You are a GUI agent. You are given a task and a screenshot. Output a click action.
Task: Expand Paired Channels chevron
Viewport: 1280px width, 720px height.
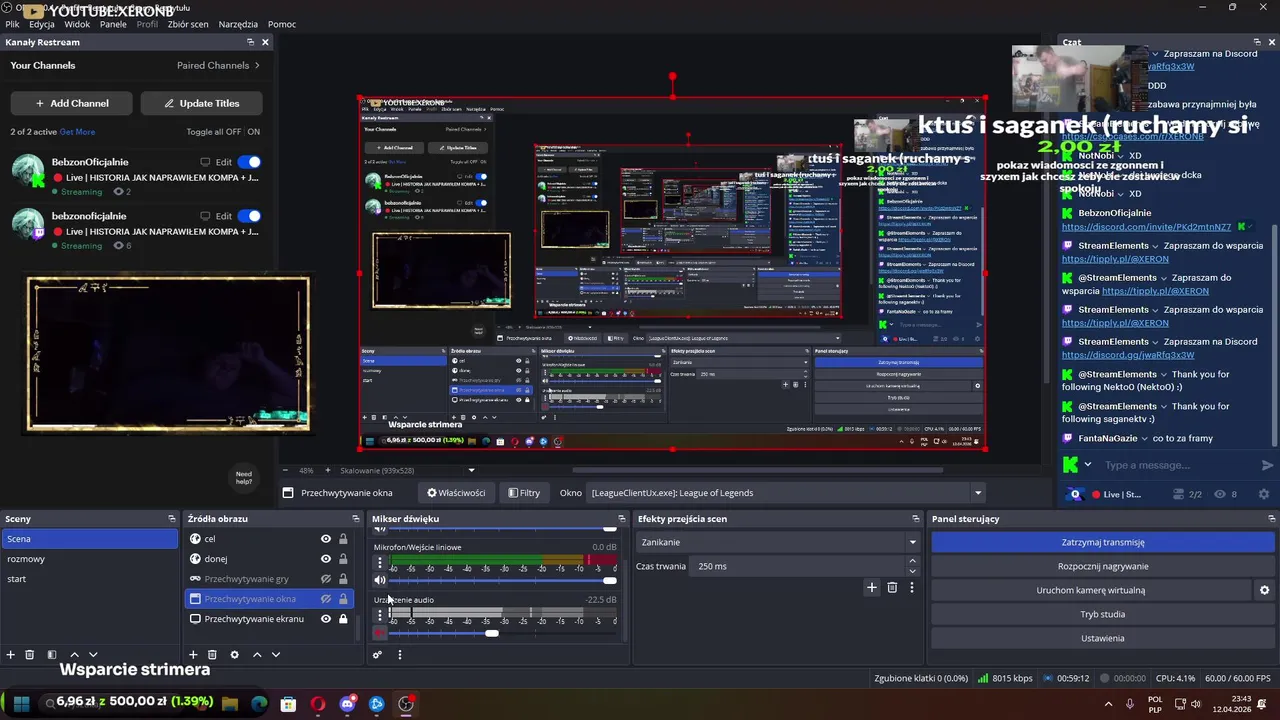tap(257, 65)
